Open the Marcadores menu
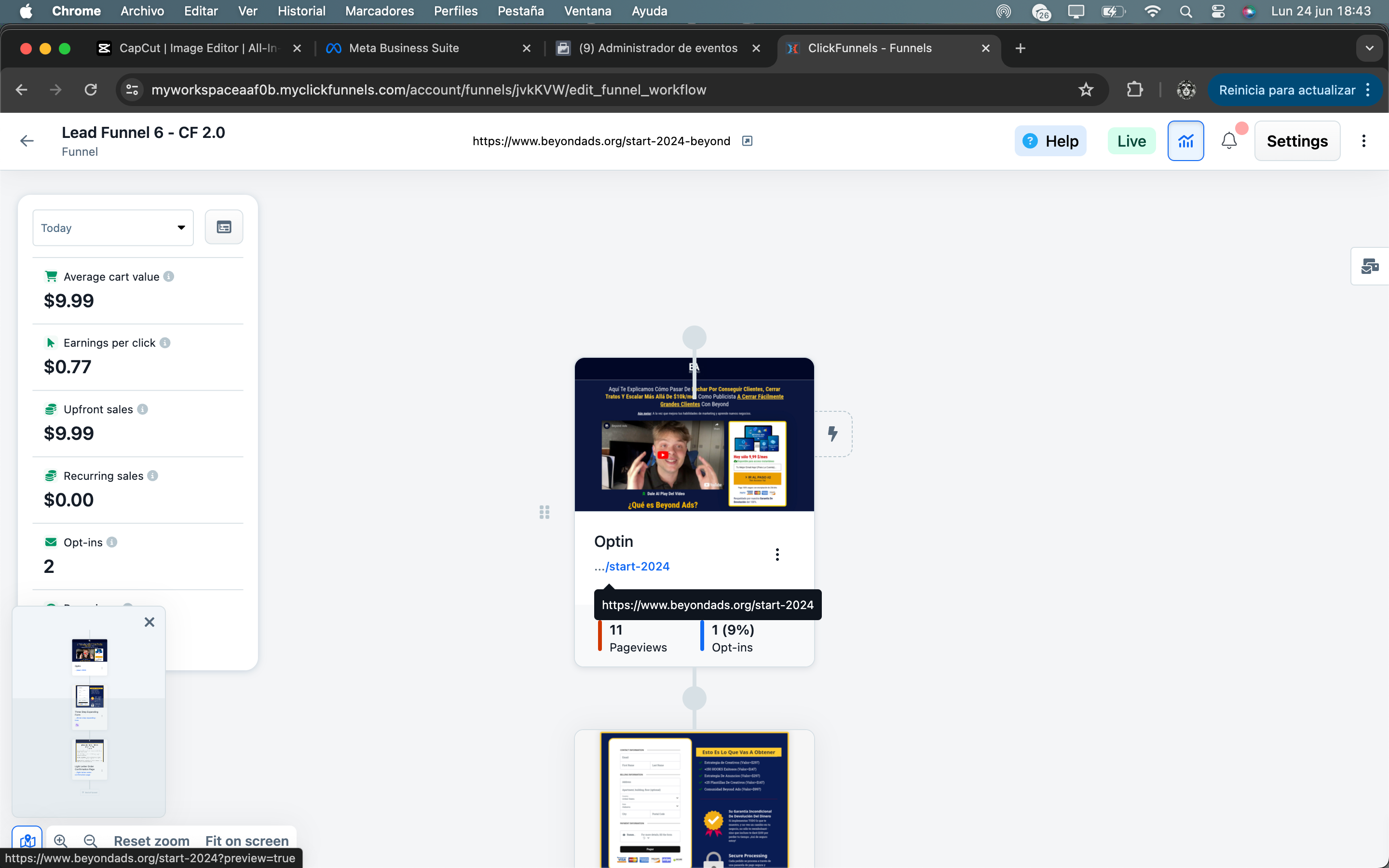Screen dimensions: 1389x868 380,11
